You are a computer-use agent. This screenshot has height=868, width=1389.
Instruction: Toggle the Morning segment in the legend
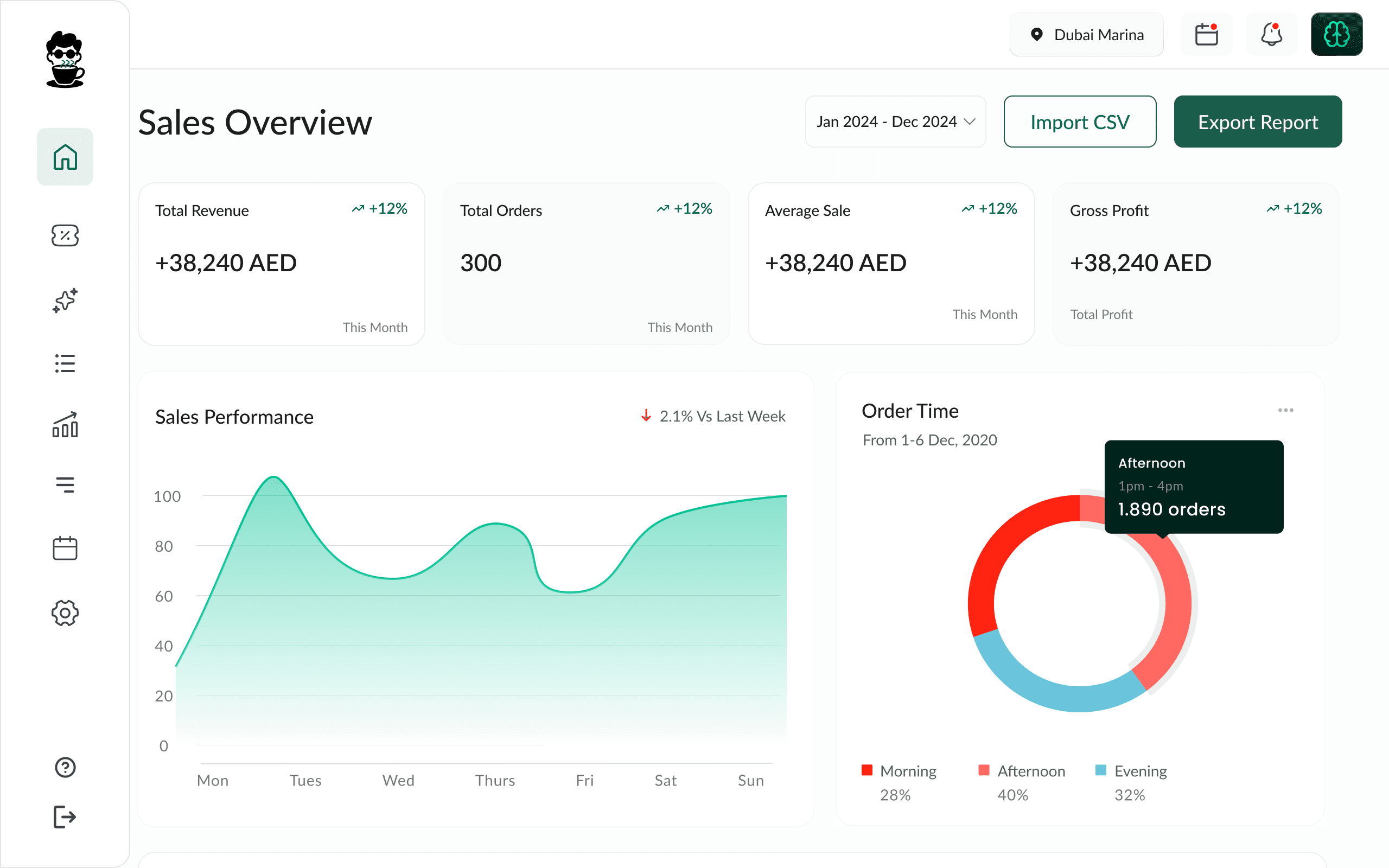(x=899, y=771)
